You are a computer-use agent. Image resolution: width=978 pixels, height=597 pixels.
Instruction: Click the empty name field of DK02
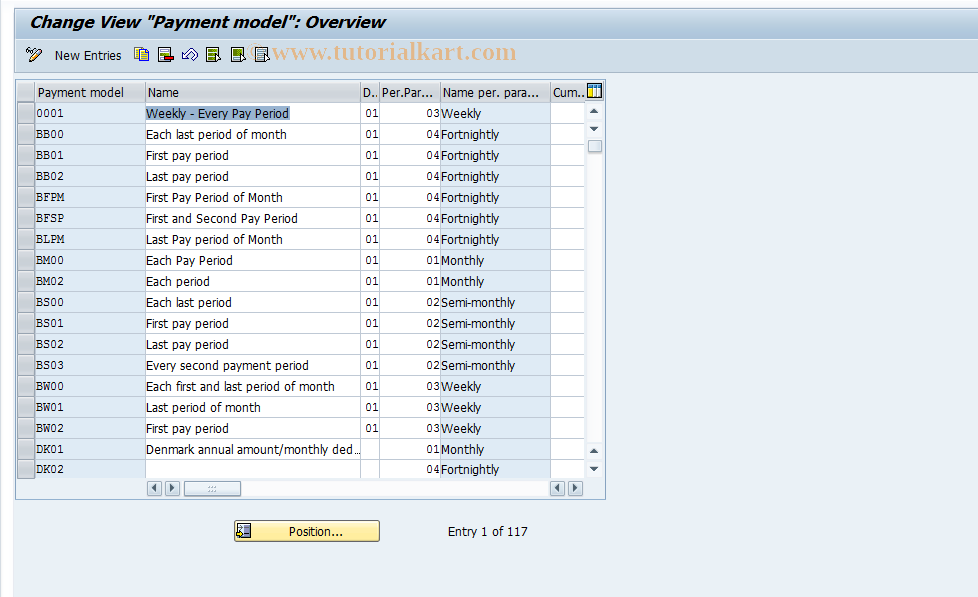click(x=253, y=469)
